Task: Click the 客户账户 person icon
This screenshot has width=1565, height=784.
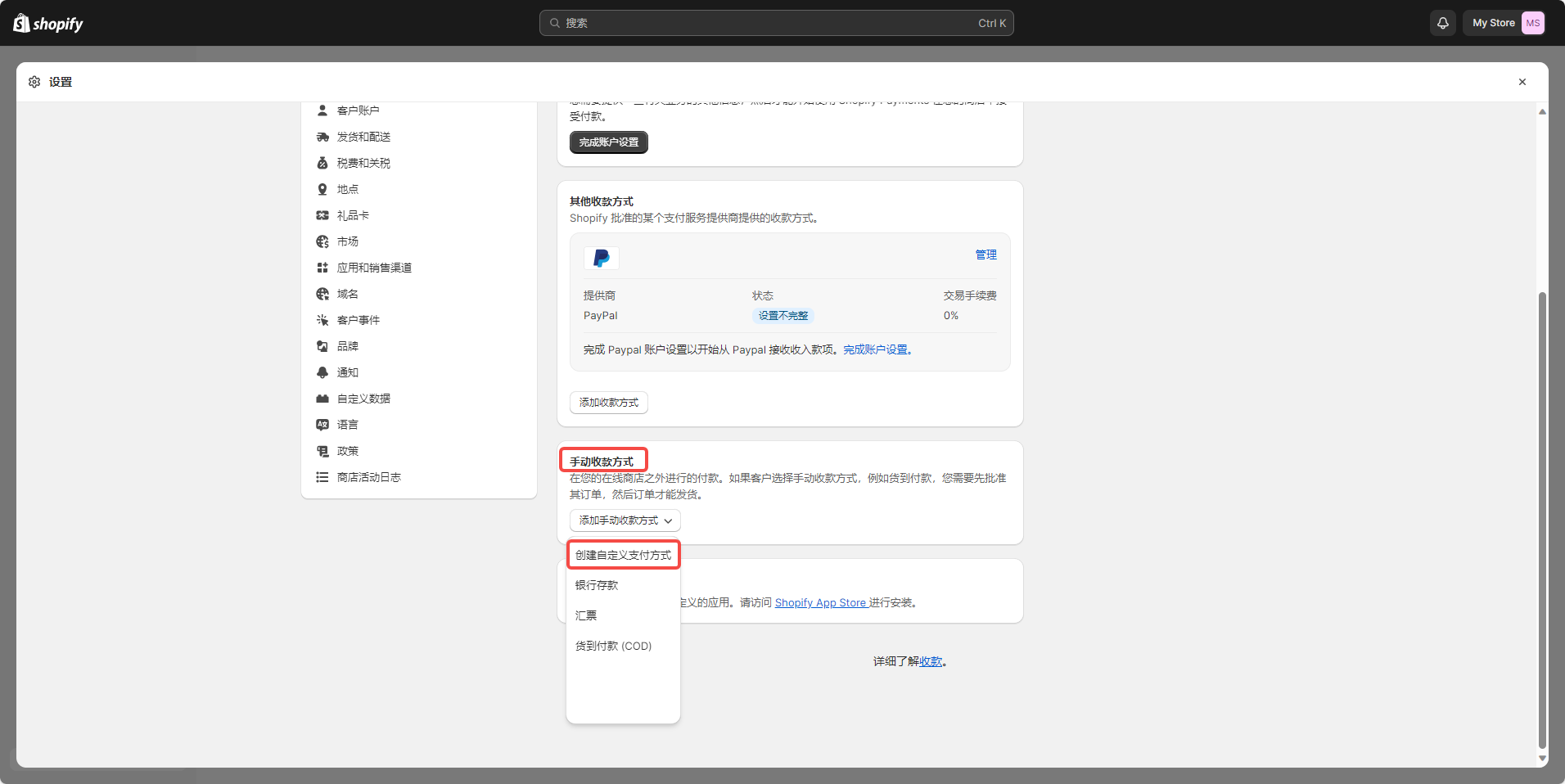Action: [x=322, y=110]
